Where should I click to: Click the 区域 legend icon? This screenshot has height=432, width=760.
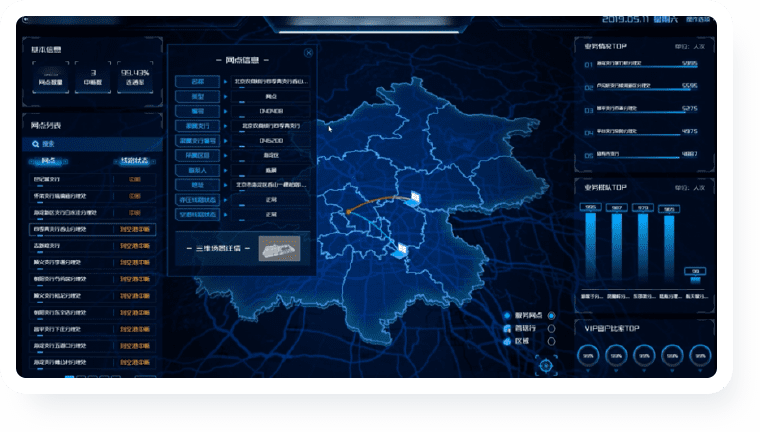pos(507,341)
